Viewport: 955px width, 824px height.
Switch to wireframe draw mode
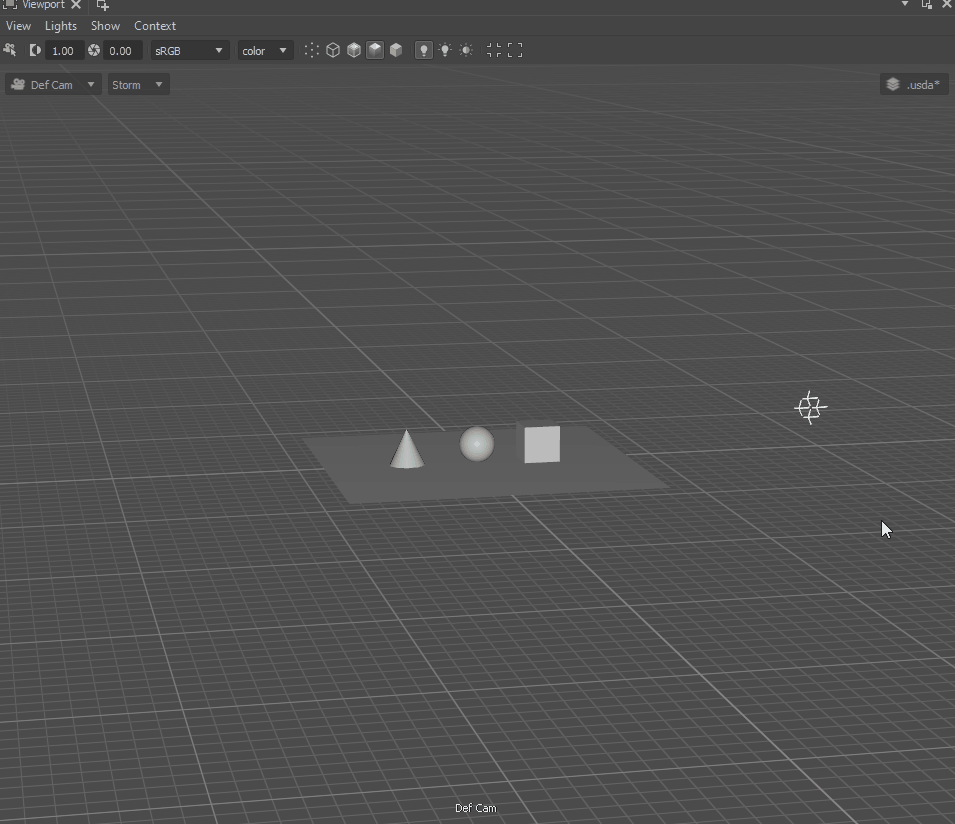pos(333,50)
